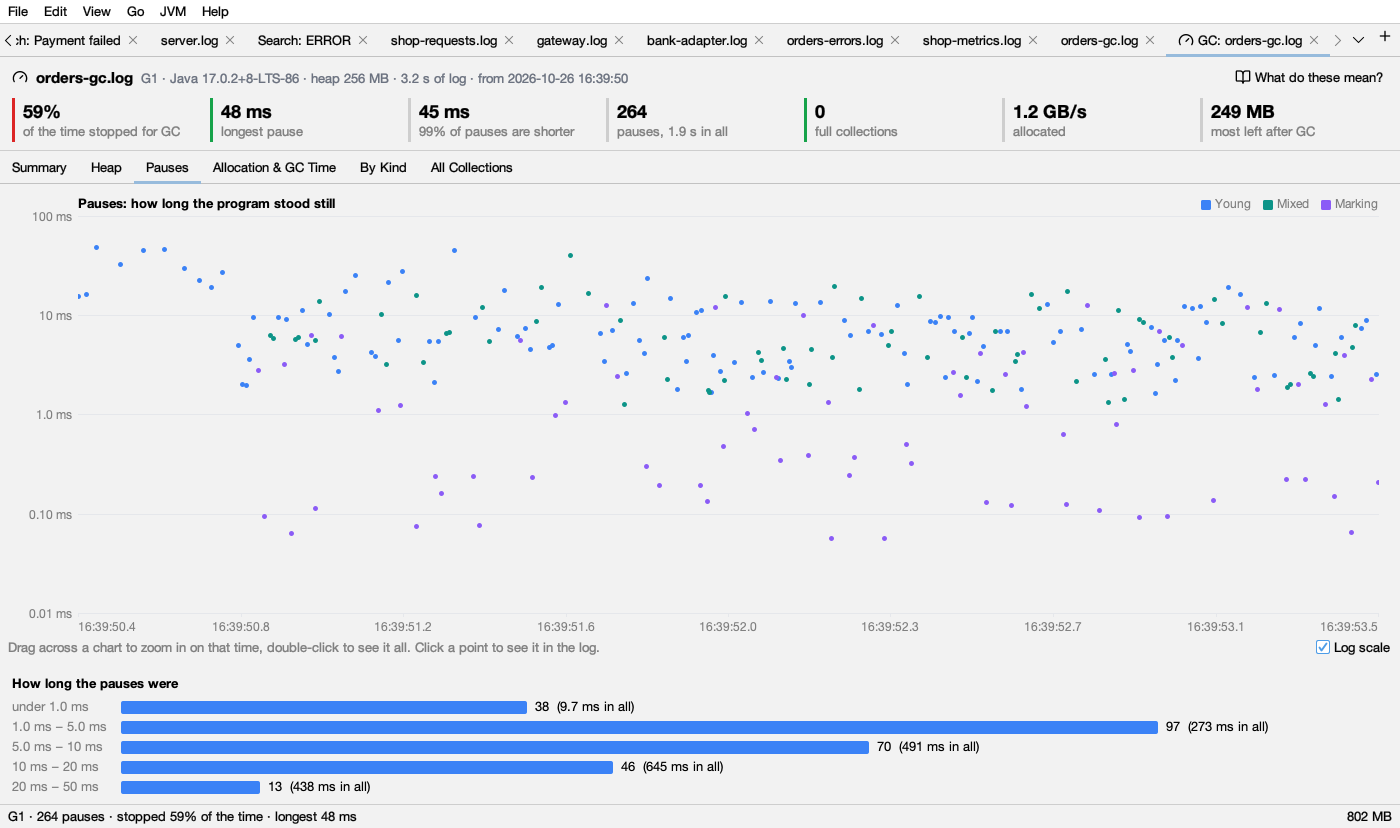Screen dimensions: 1400x828
Task: Toggle the Young series in legend
Action: click(x=1225, y=204)
